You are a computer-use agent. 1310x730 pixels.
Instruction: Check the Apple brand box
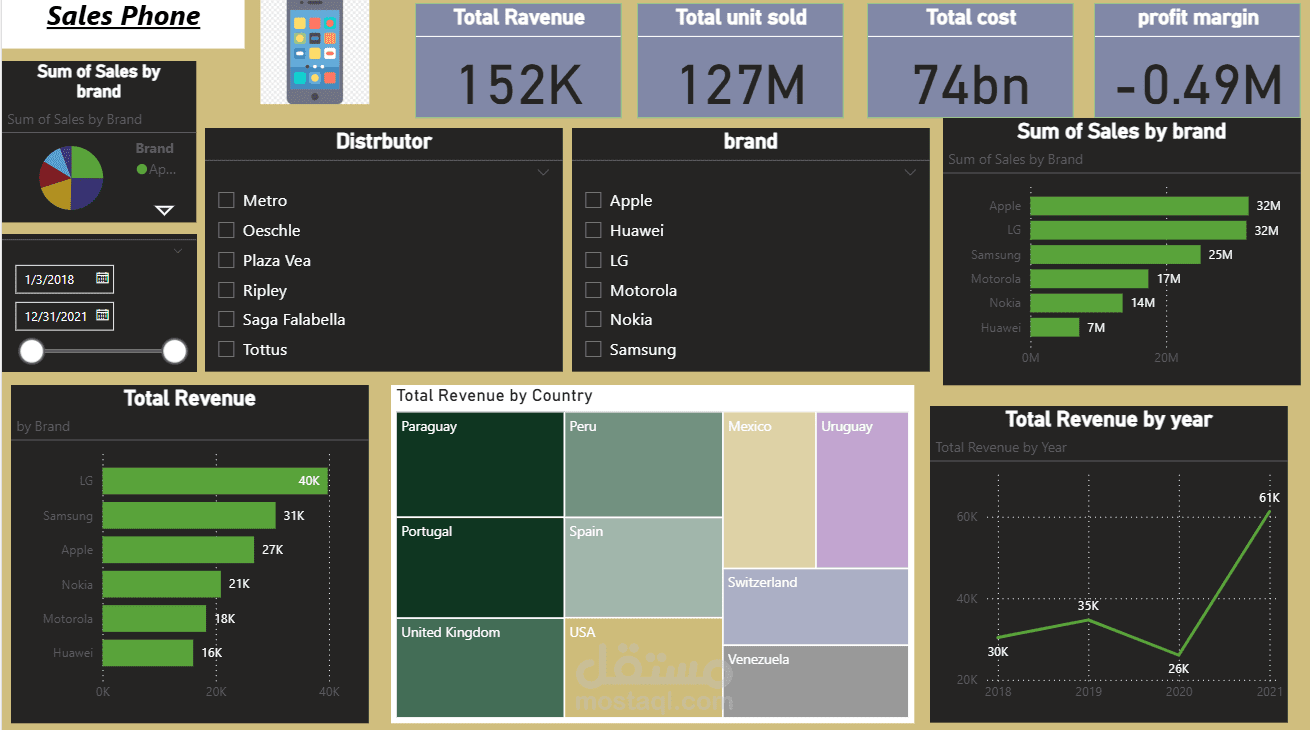[x=593, y=200]
